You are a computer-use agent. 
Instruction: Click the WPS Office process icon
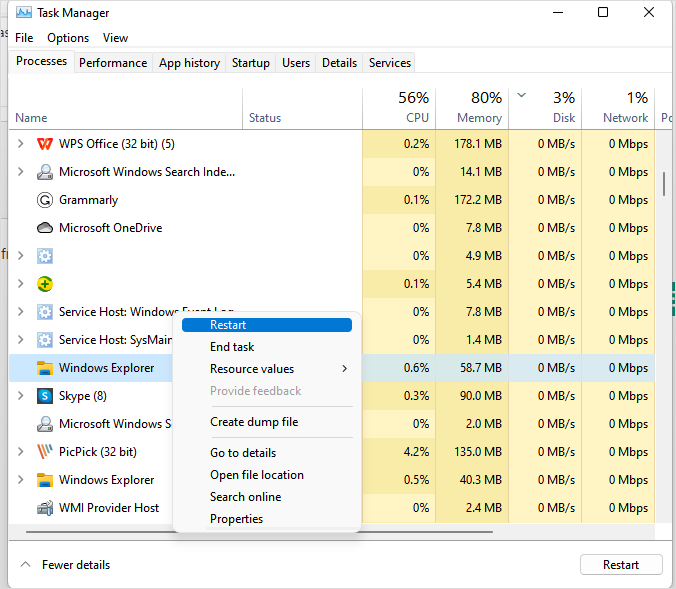coord(45,144)
